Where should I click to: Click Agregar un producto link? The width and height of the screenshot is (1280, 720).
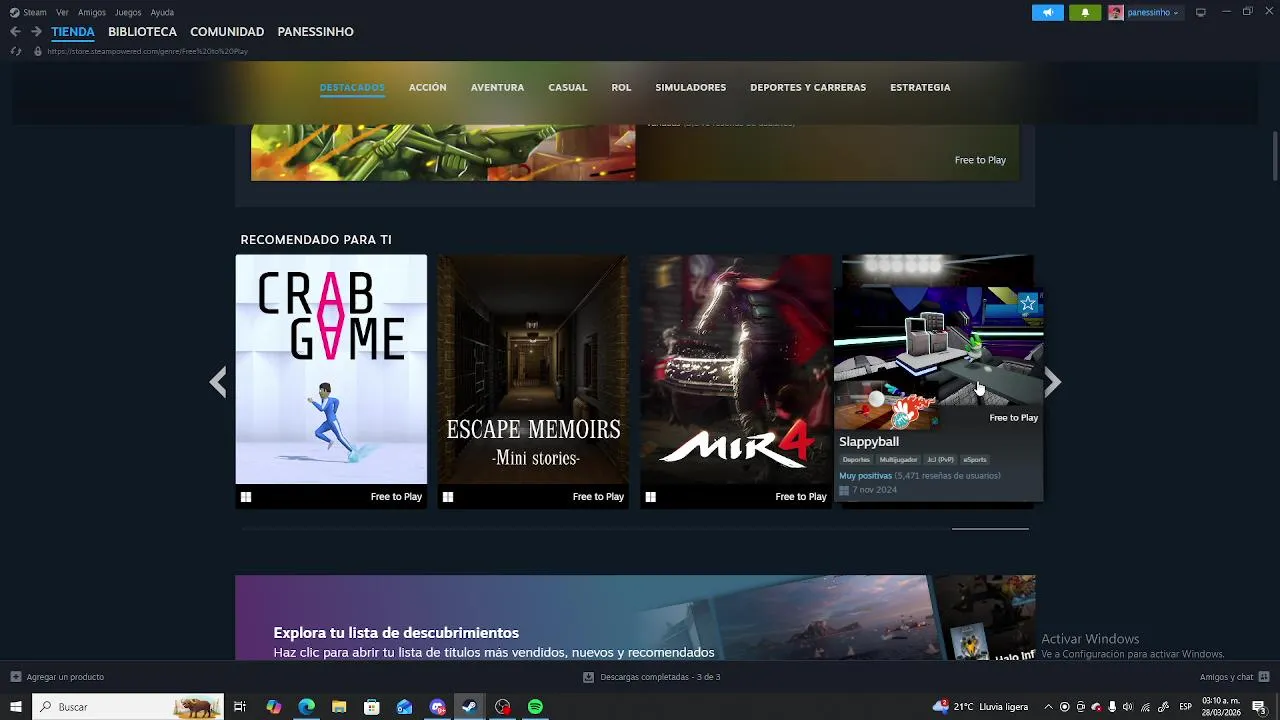[65, 677]
